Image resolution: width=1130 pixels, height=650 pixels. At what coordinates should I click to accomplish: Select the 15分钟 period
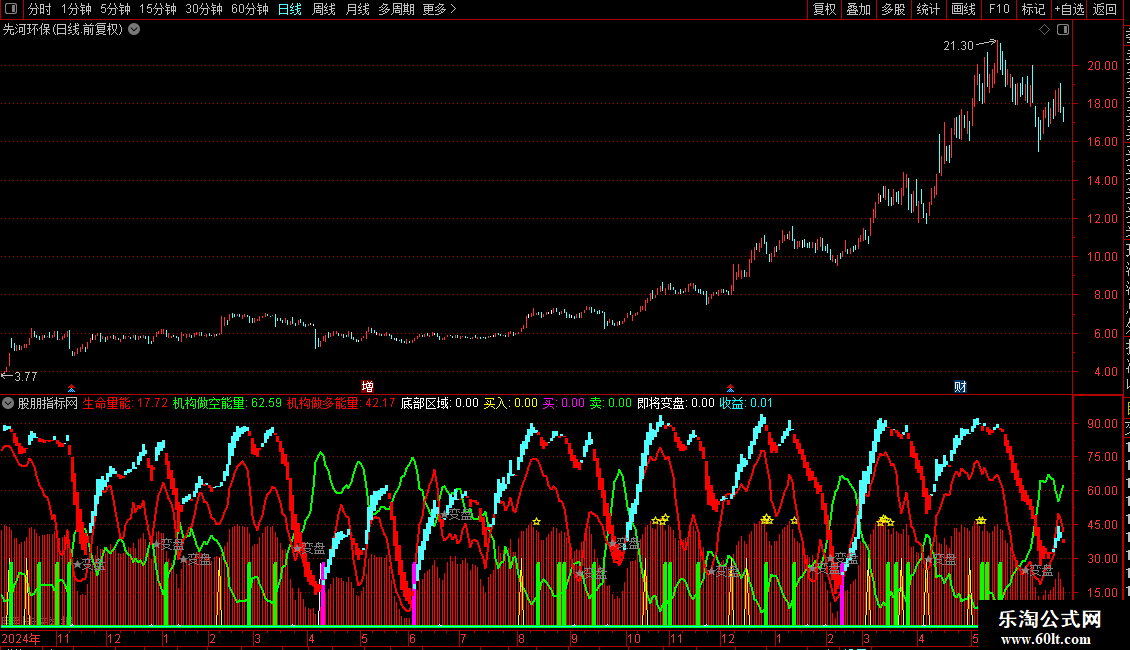(157, 9)
